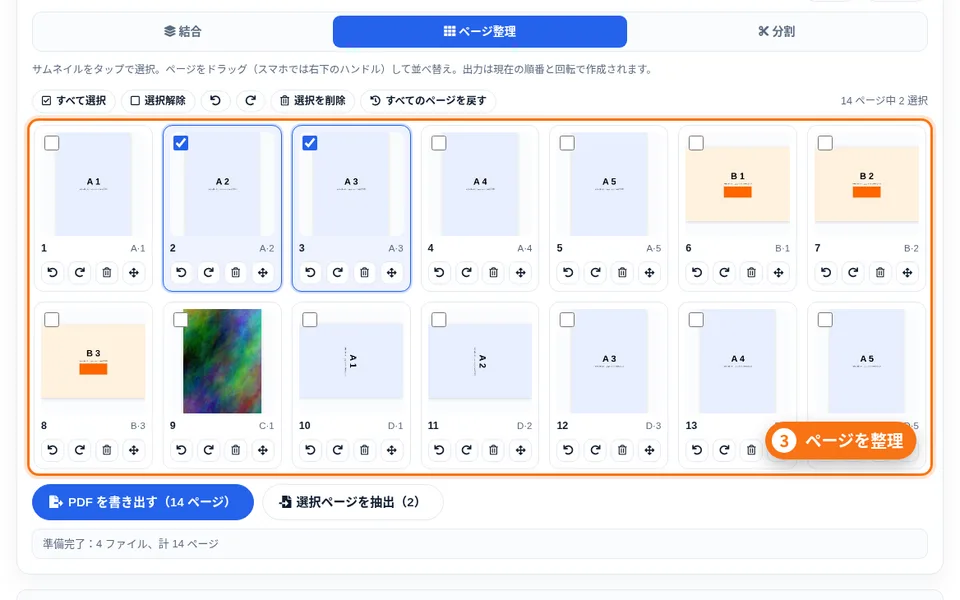This screenshot has width=960, height=600.
Task: Select the ページ整理 tab
Action: (x=480, y=31)
